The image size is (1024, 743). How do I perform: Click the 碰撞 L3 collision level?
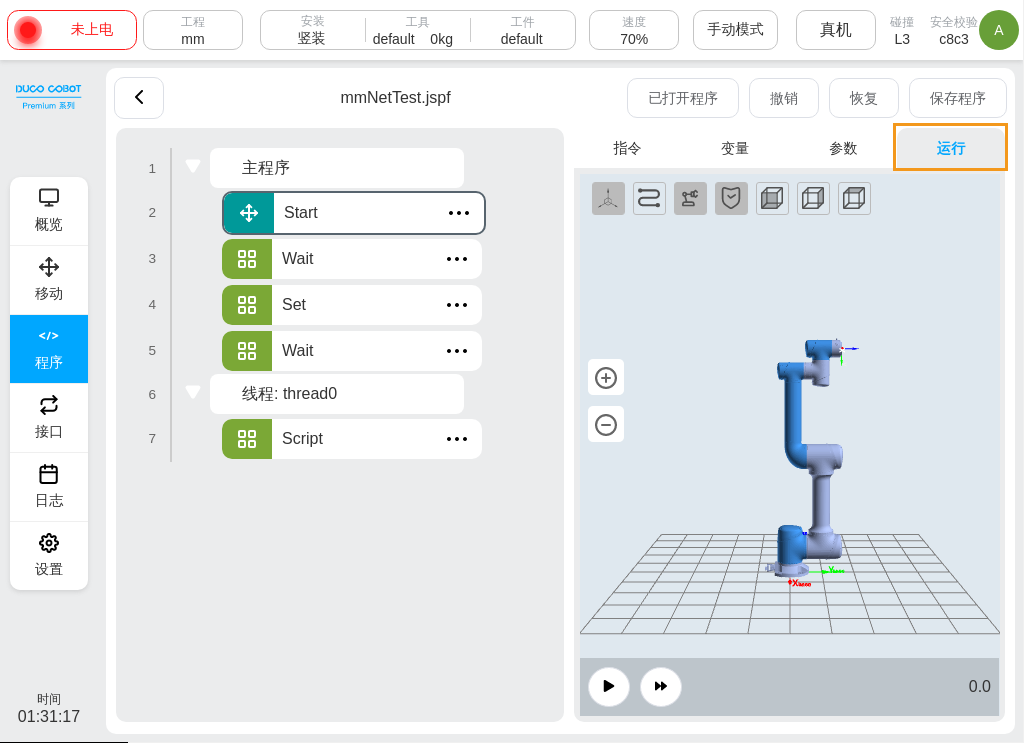click(902, 31)
